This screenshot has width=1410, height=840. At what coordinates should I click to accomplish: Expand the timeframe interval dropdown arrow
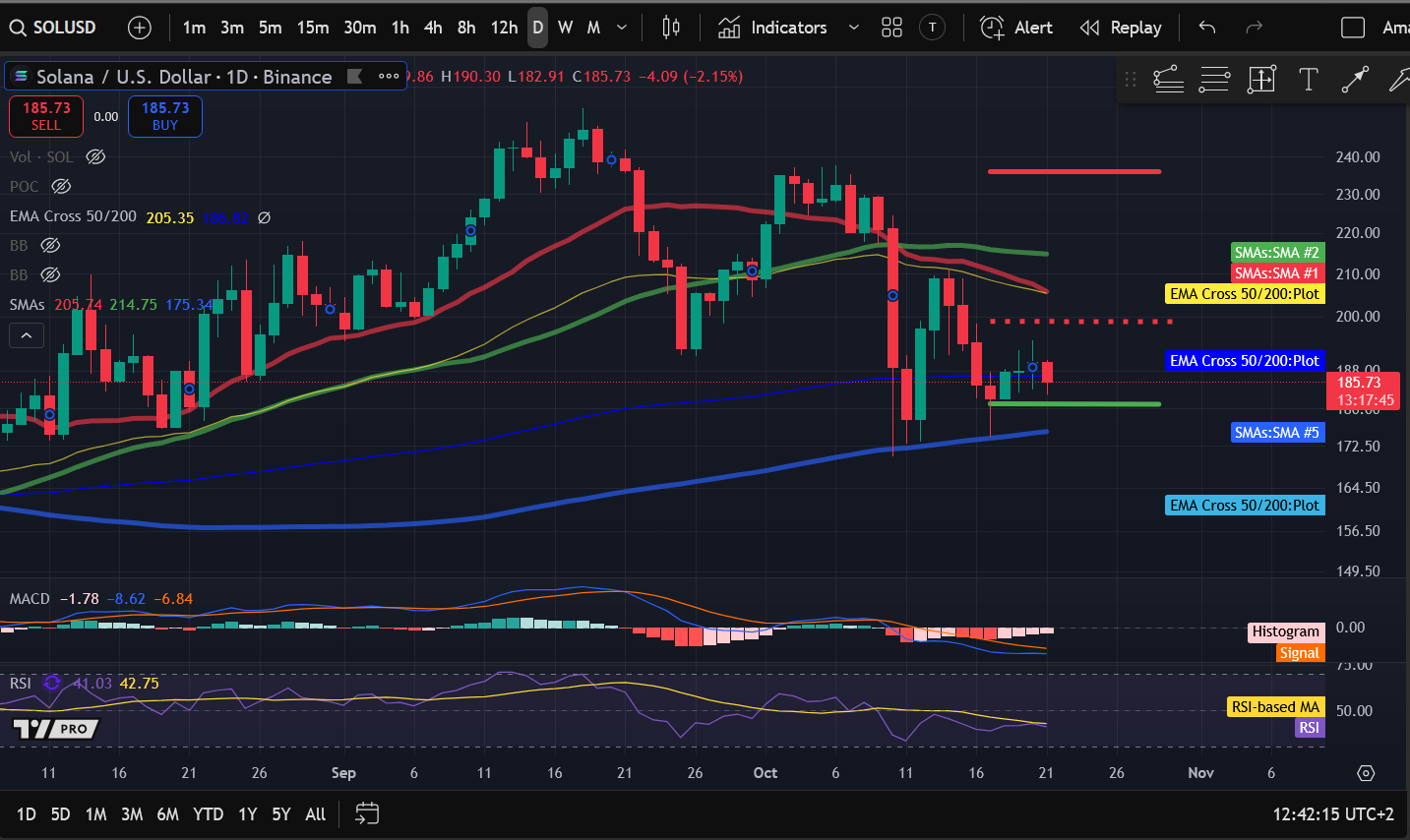coord(622,28)
